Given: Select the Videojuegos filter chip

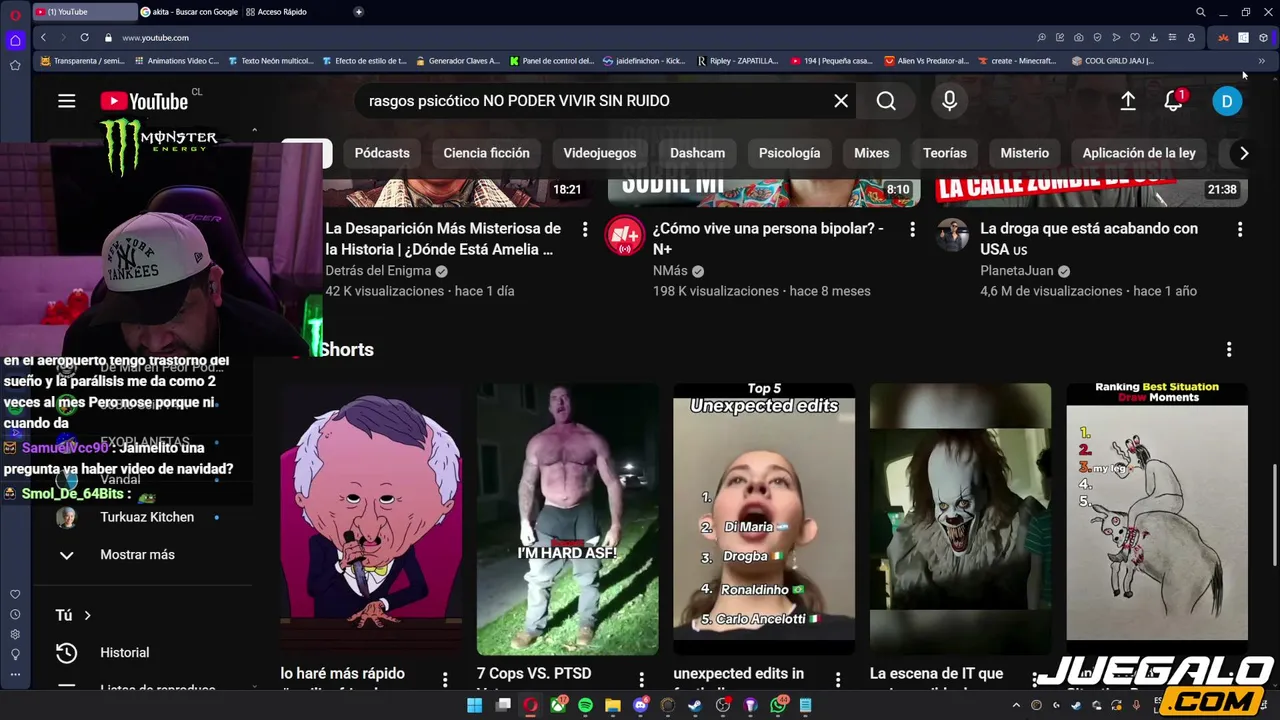Looking at the screenshot, I should (x=599, y=153).
